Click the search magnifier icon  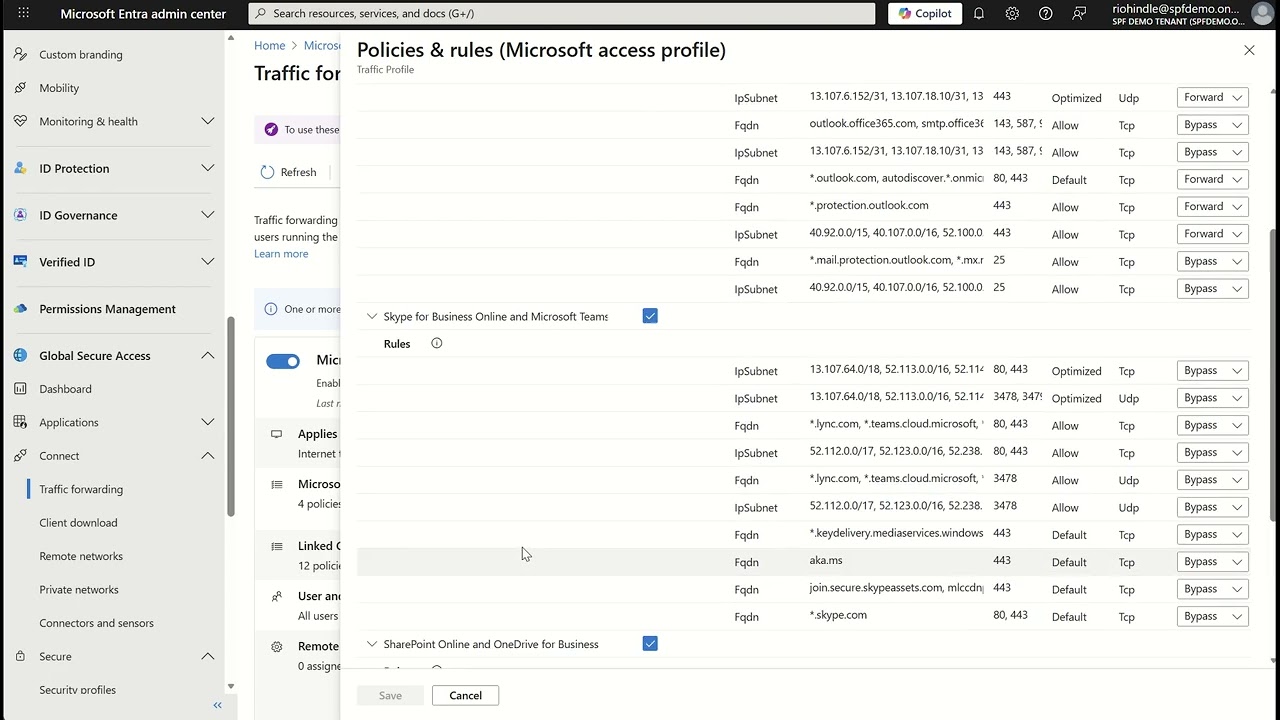tap(260, 14)
